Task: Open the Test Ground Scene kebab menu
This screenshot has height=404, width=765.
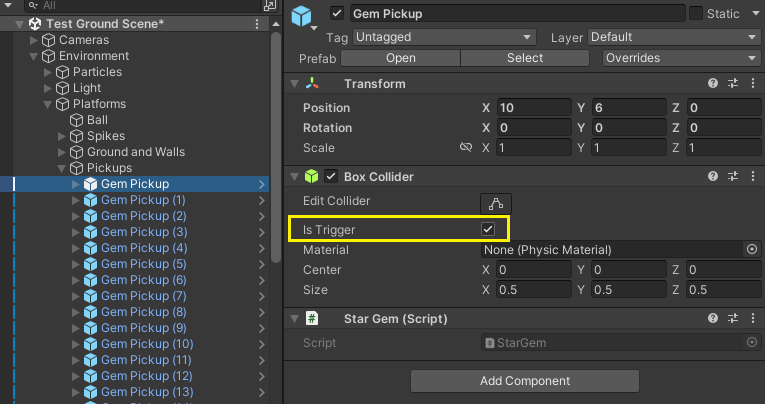Action: tap(257, 24)
